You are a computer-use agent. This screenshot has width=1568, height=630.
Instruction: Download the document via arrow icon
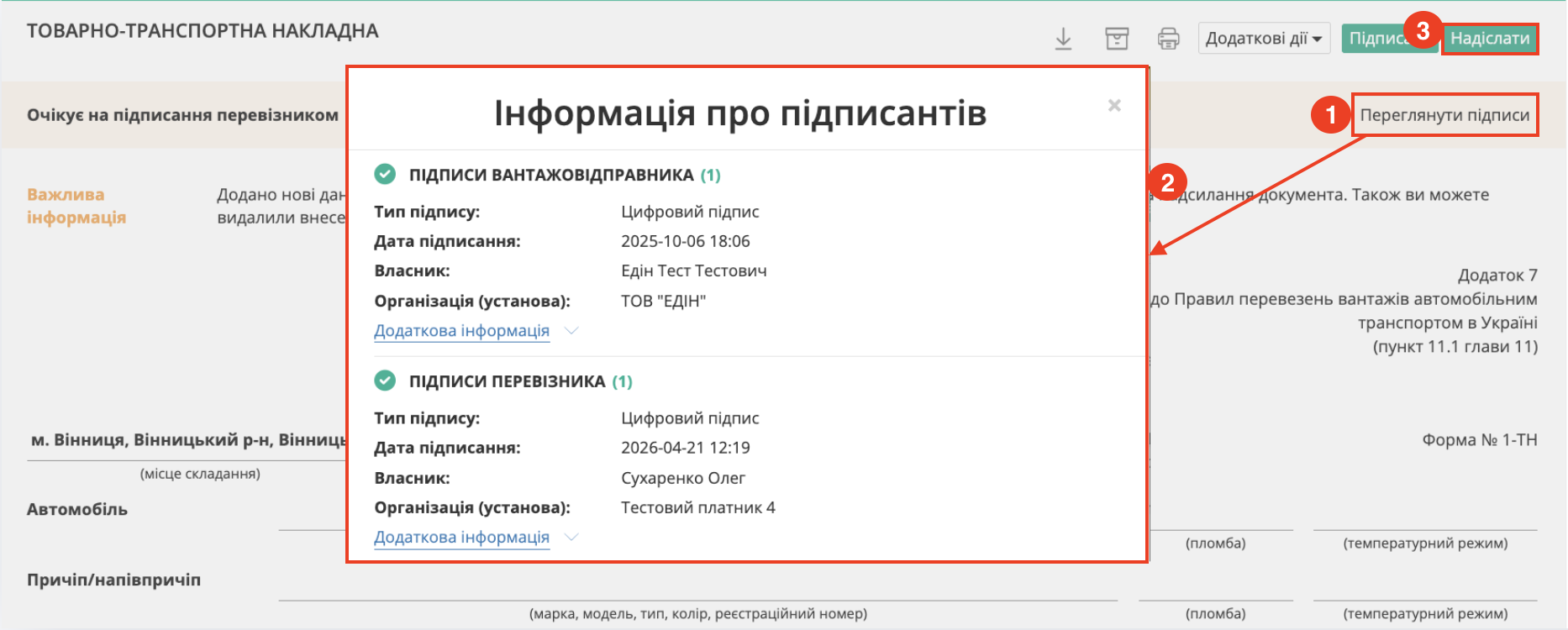[x=1063, y=39]
